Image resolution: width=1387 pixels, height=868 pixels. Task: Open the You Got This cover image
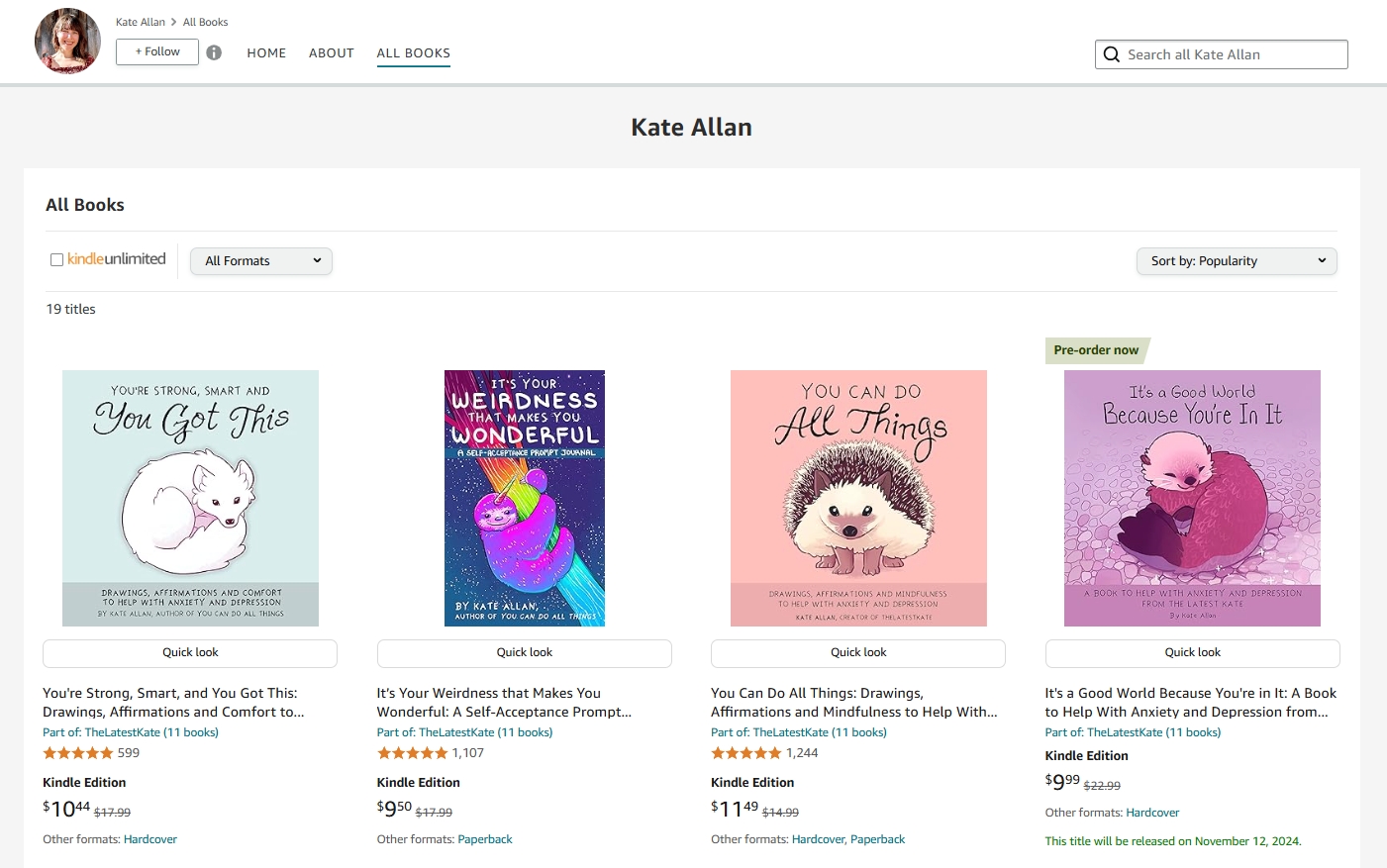click(190, 498)
